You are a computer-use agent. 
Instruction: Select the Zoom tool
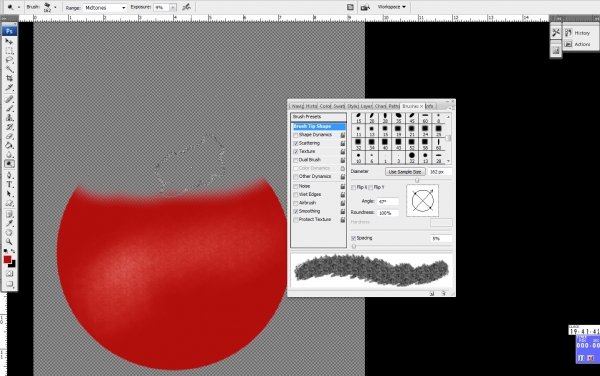tap(9, 242)
